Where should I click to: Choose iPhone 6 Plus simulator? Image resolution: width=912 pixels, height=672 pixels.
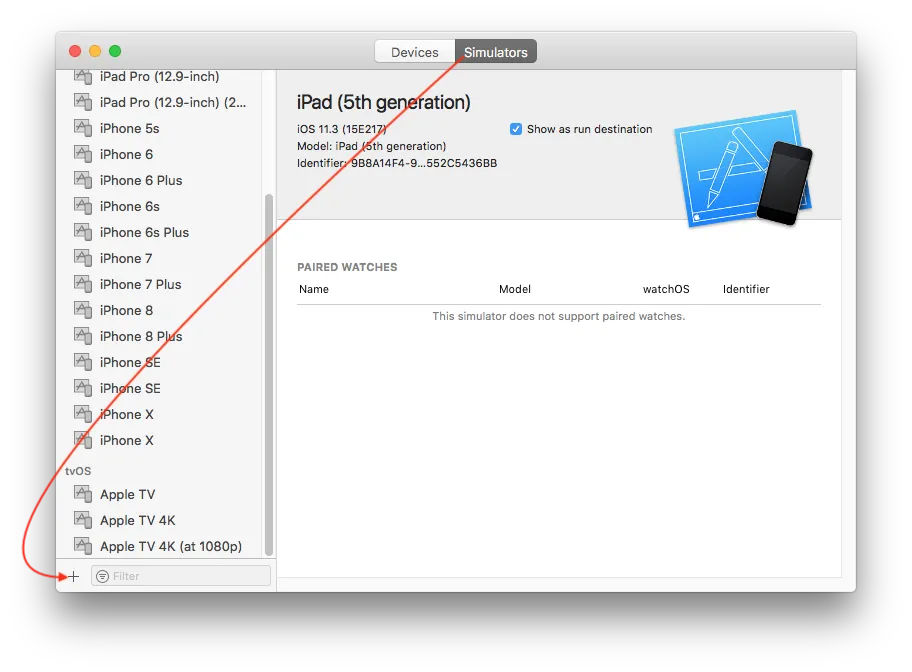(x=141, y=180)
